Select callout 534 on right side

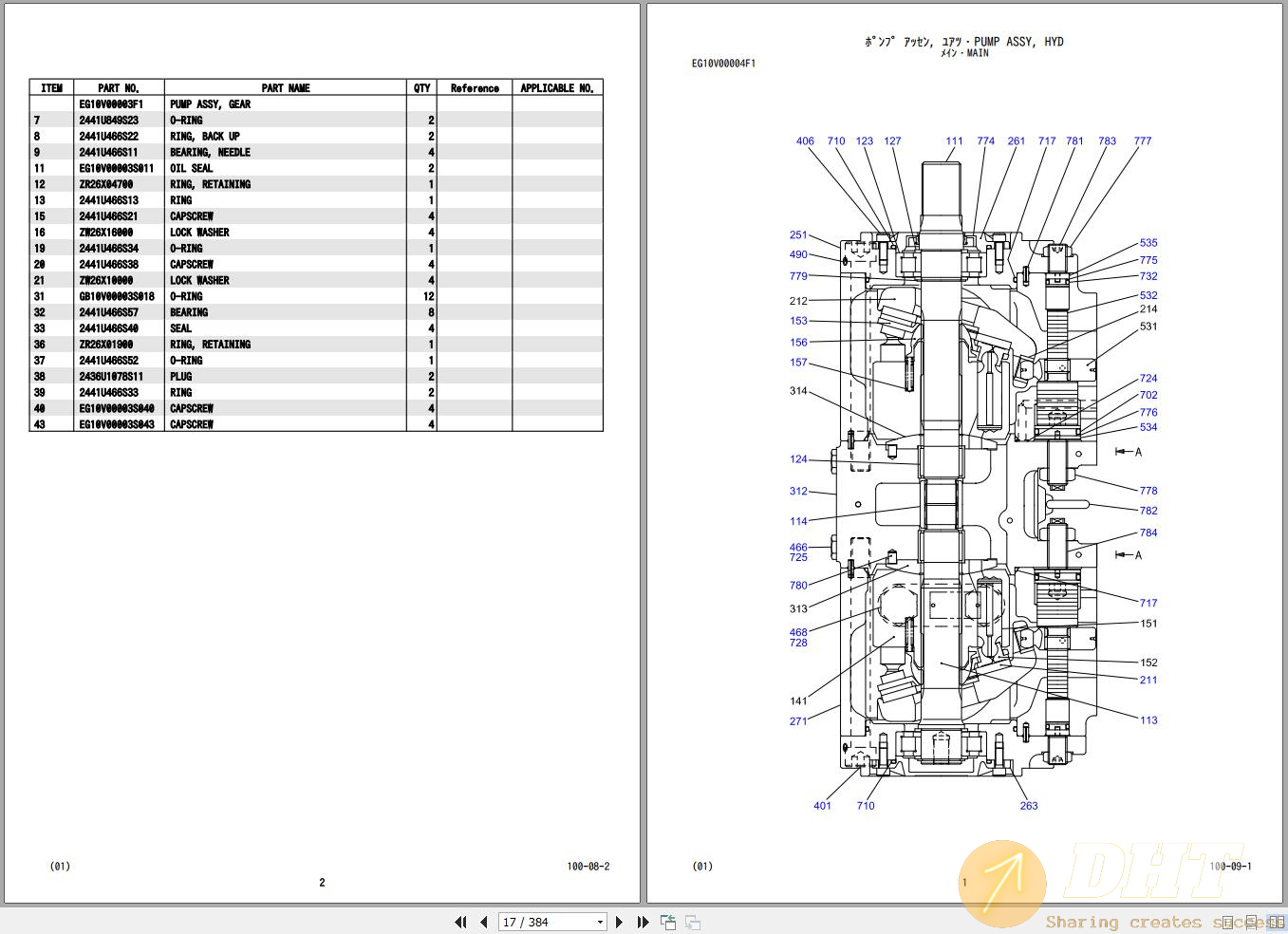point(1148,427)
